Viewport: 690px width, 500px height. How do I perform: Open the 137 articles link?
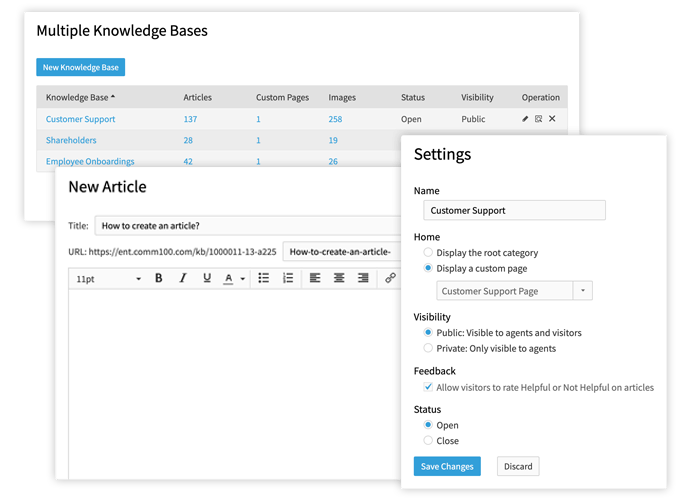coord(190,119)
